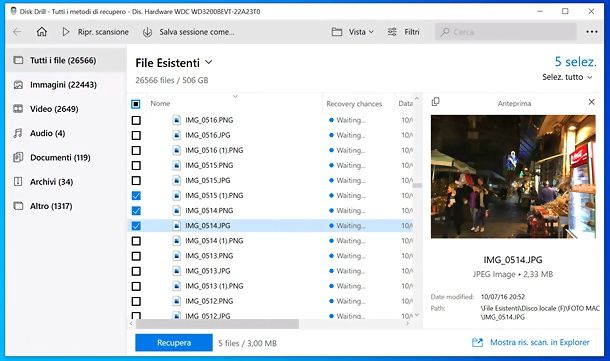Toggle the select-all checkbox in header

(x=136, y=104)
